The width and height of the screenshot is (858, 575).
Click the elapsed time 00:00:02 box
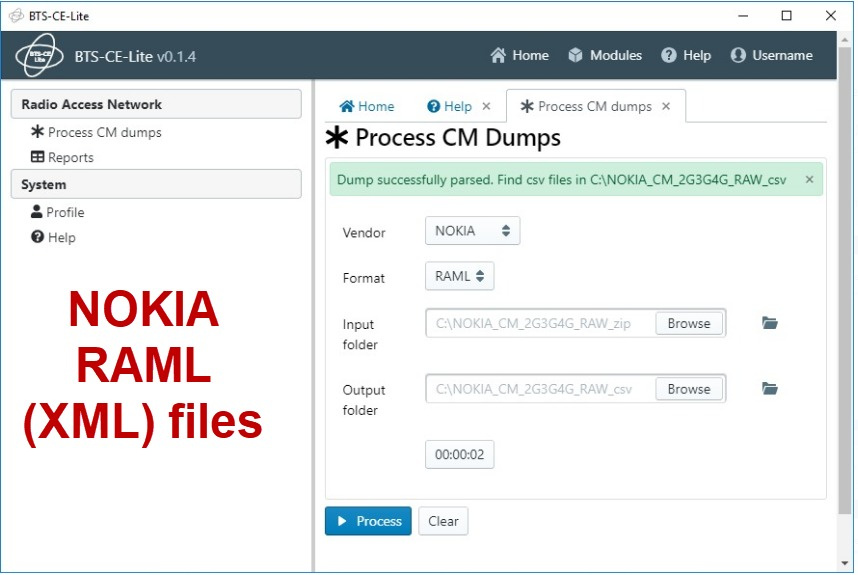459,454
